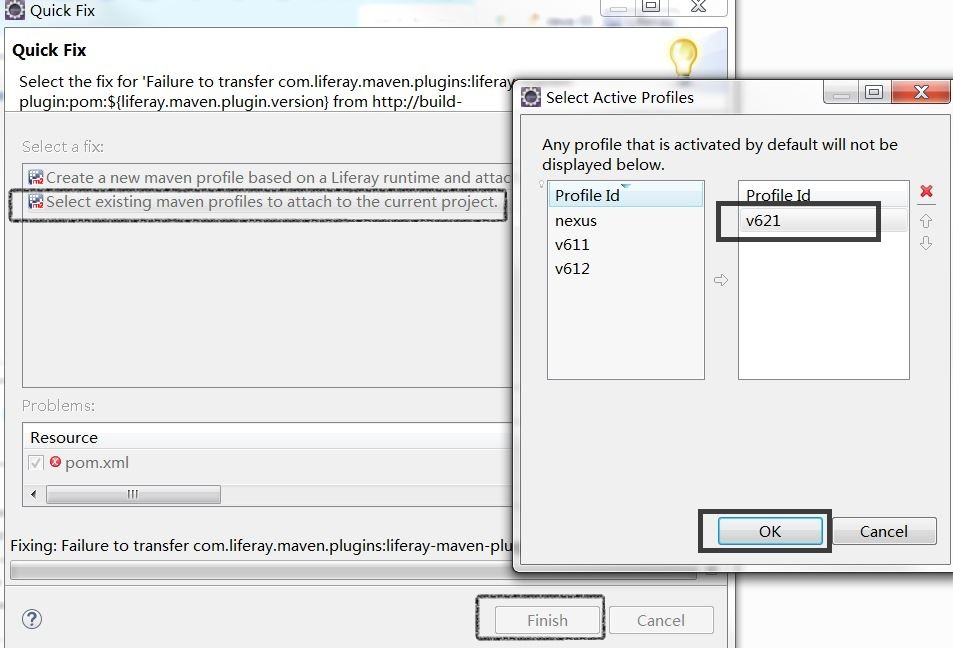Move the profile down with down arrow
Screen dimensions: 953x648
926,244
